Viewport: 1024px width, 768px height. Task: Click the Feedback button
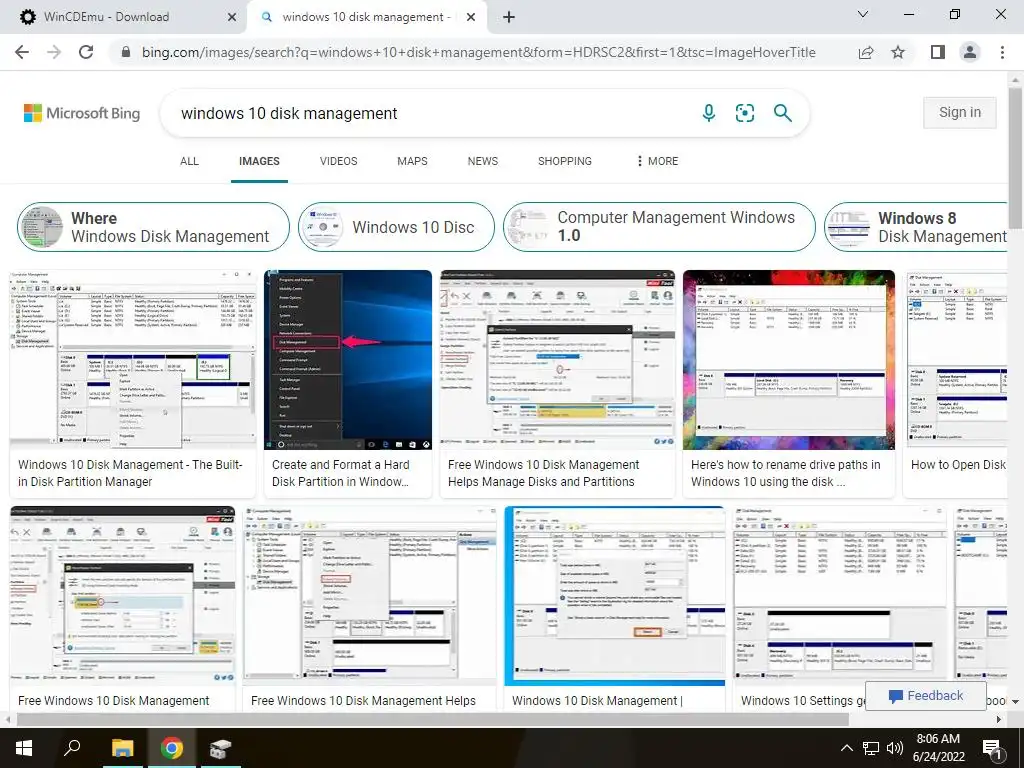click(925, 696)
